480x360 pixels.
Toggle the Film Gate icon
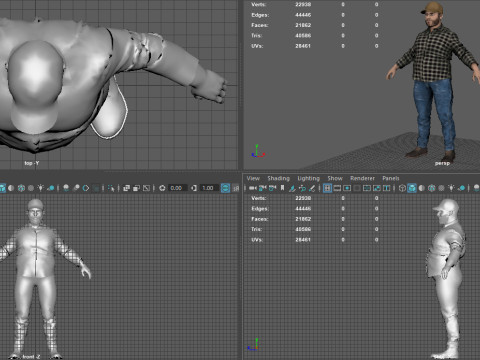click(x=337, y=188)
